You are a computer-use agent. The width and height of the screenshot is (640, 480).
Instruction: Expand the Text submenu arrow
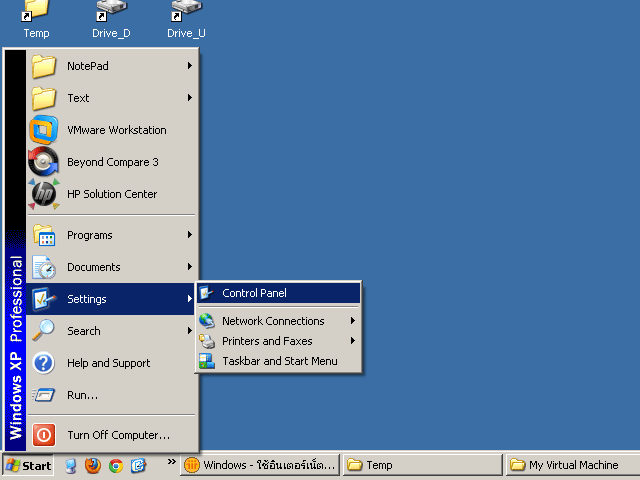pos(190,98)
